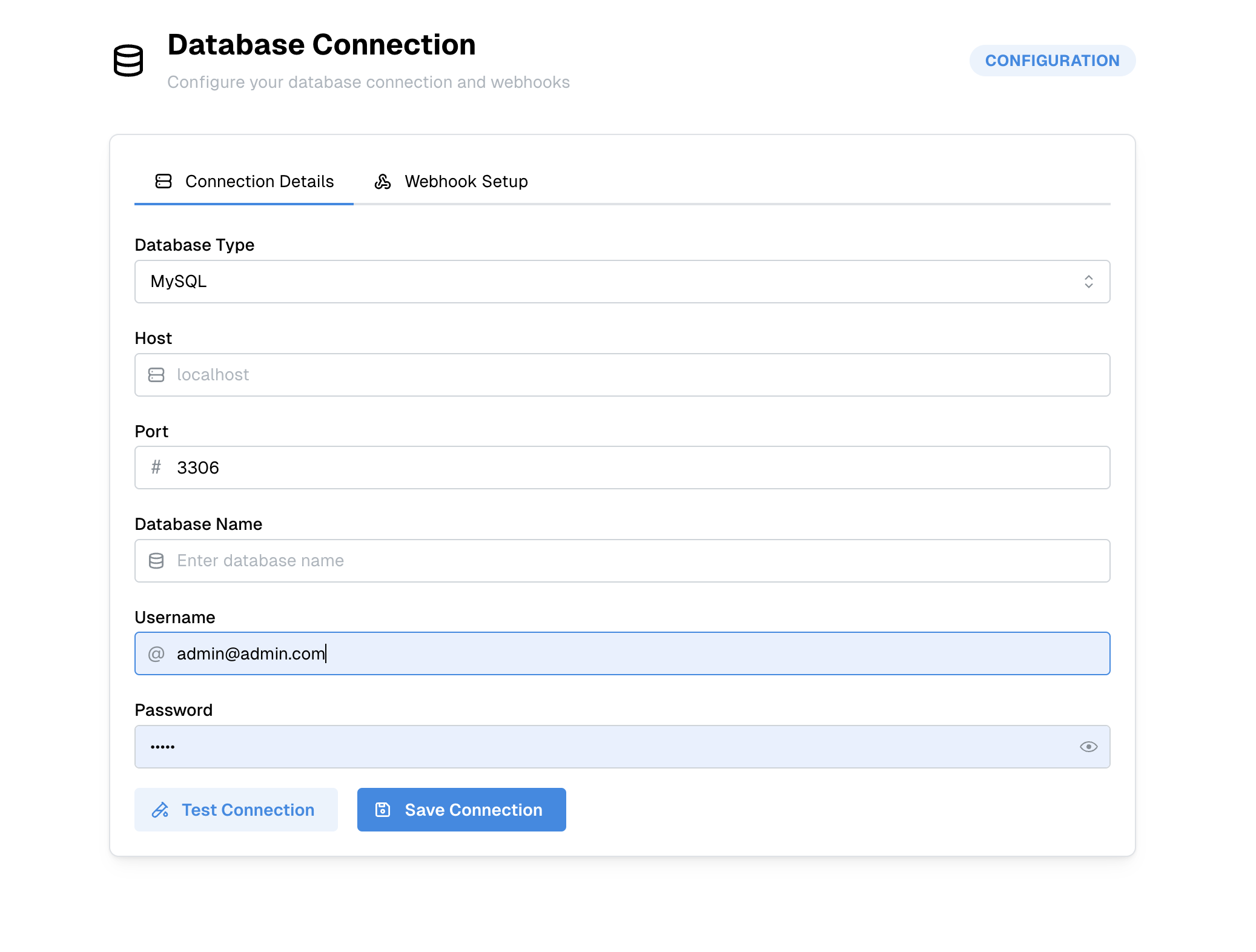Click the webhook icon next to Webhook Setup
This screenshot has width=1256, height=952.
tap(382, 180)
